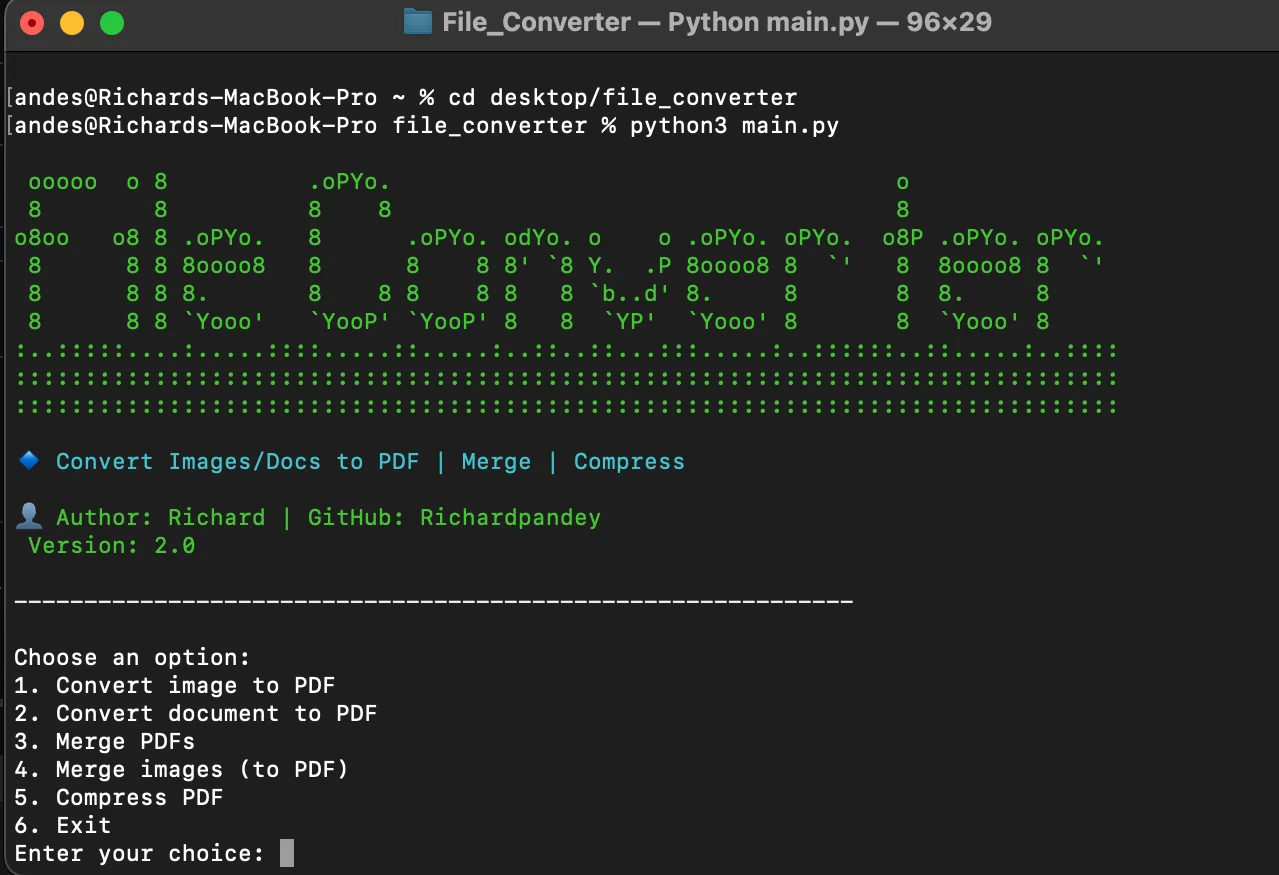
Task: Click the green fullscreen window button
Action: click(110, 21)
